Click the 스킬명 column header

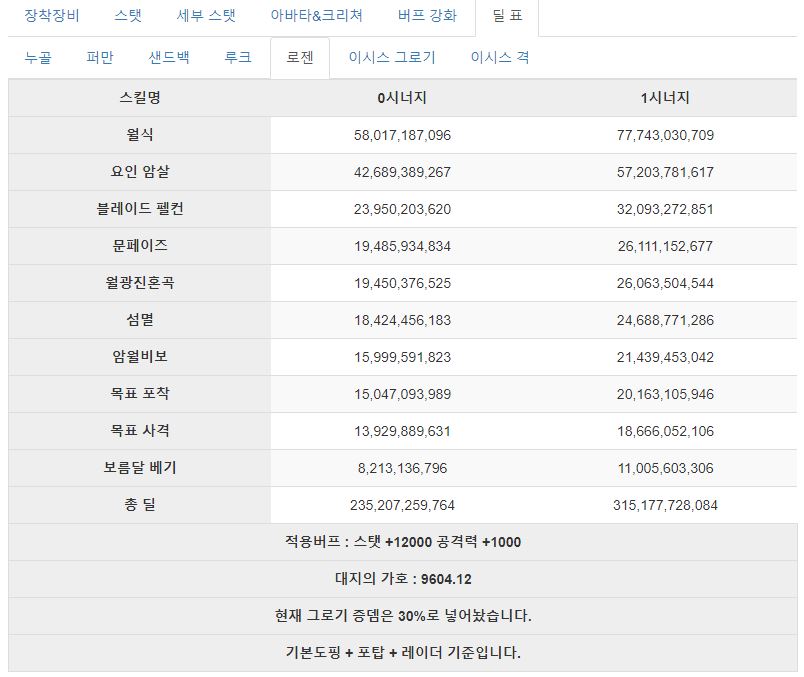pyautogui.click(x=139, y=97)
